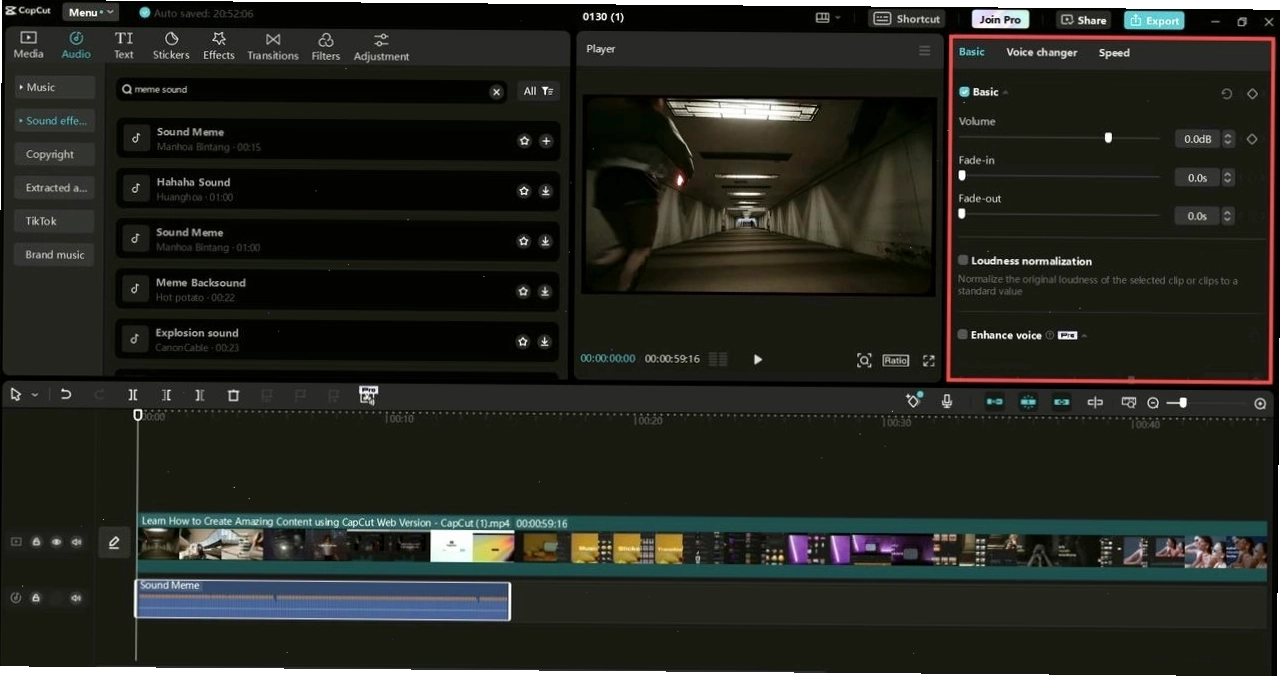
Task: Open the selection tool dropdown arrow
Action: (x=35, y=396)
